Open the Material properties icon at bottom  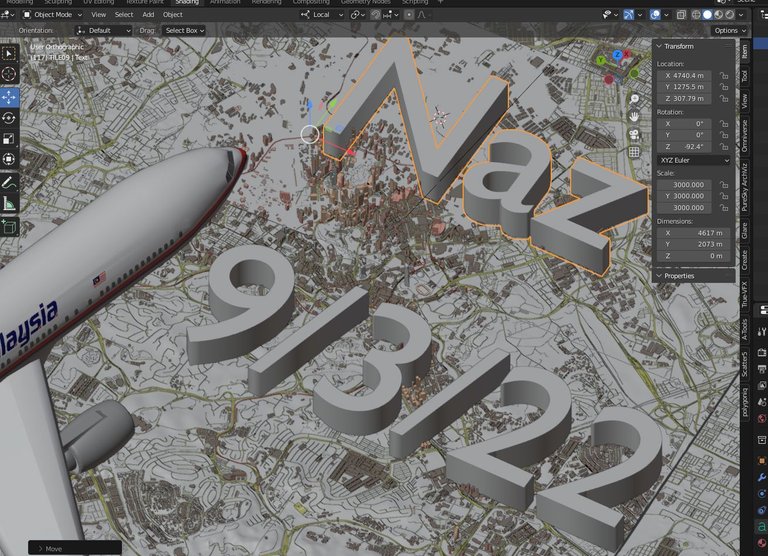pyautogui.click(x=762, y=543)
